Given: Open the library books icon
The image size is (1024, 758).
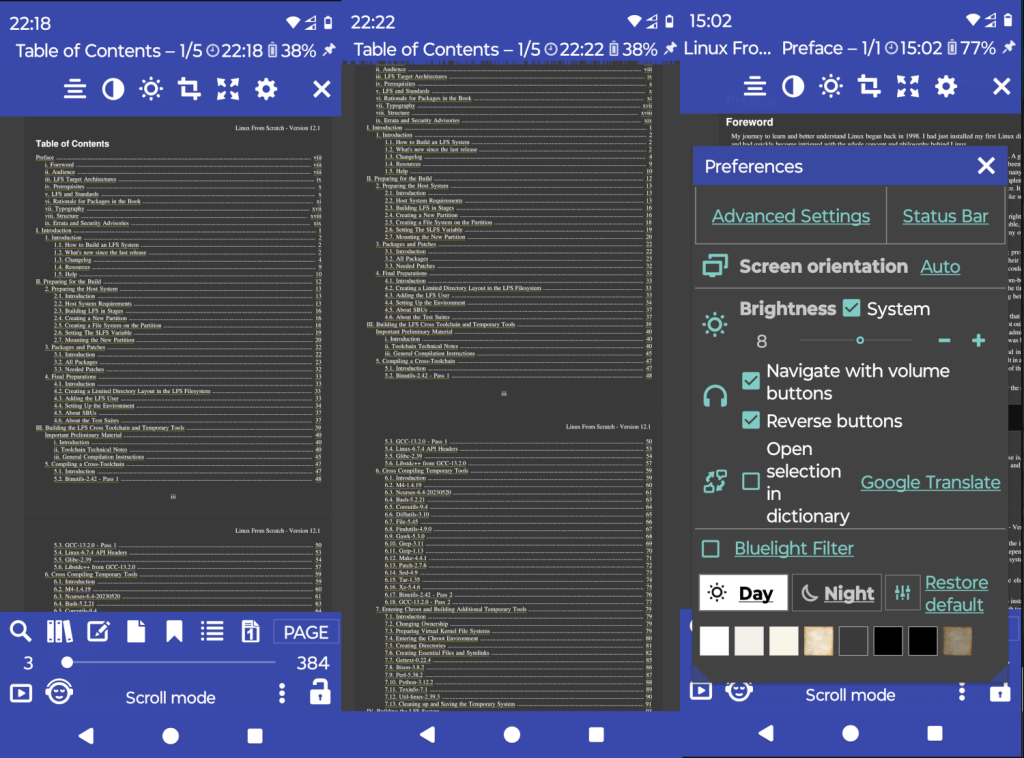Looking at the screenshot, I should pos(60,631).
